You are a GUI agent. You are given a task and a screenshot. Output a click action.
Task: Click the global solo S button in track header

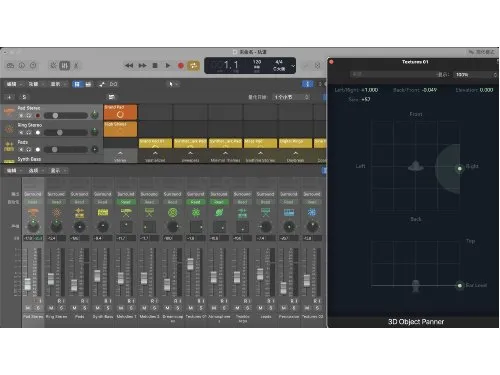tap(24, 97)
